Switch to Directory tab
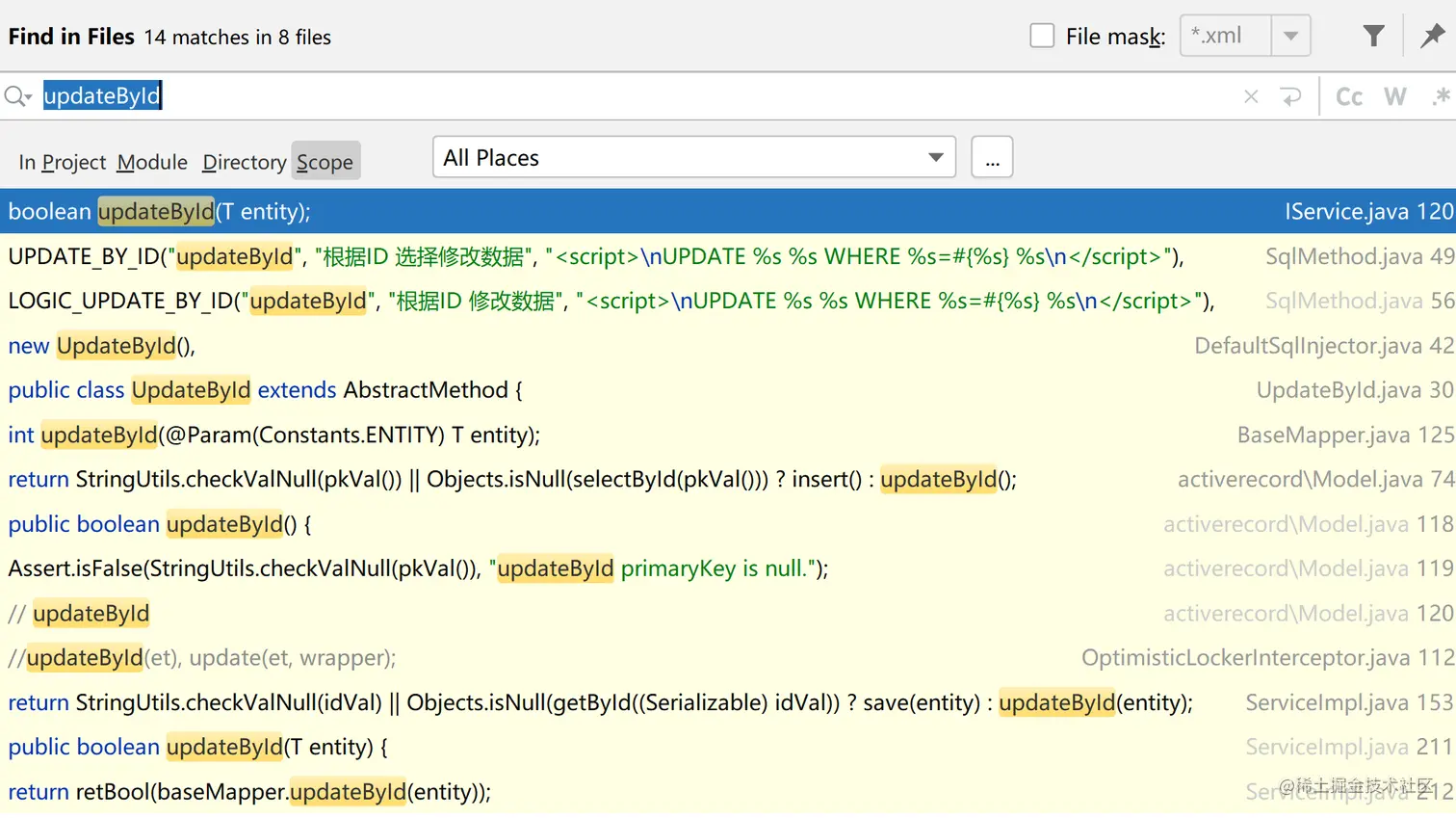 tap(244, 162)
